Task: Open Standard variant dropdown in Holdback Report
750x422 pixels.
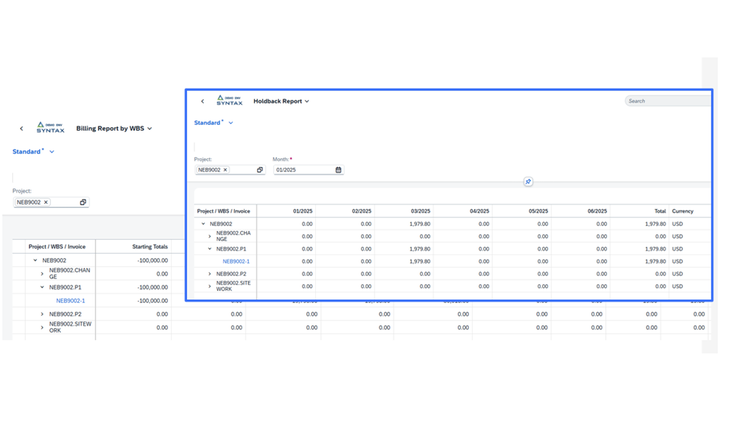Action: pos(231,123)
